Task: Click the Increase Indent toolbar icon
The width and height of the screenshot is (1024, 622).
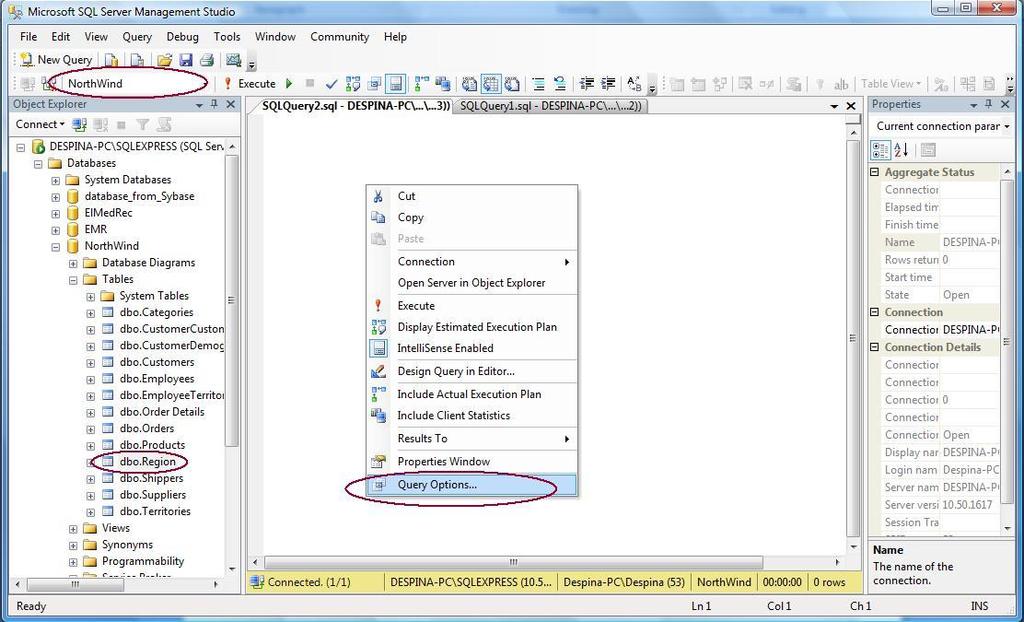Action: point(608,84)
